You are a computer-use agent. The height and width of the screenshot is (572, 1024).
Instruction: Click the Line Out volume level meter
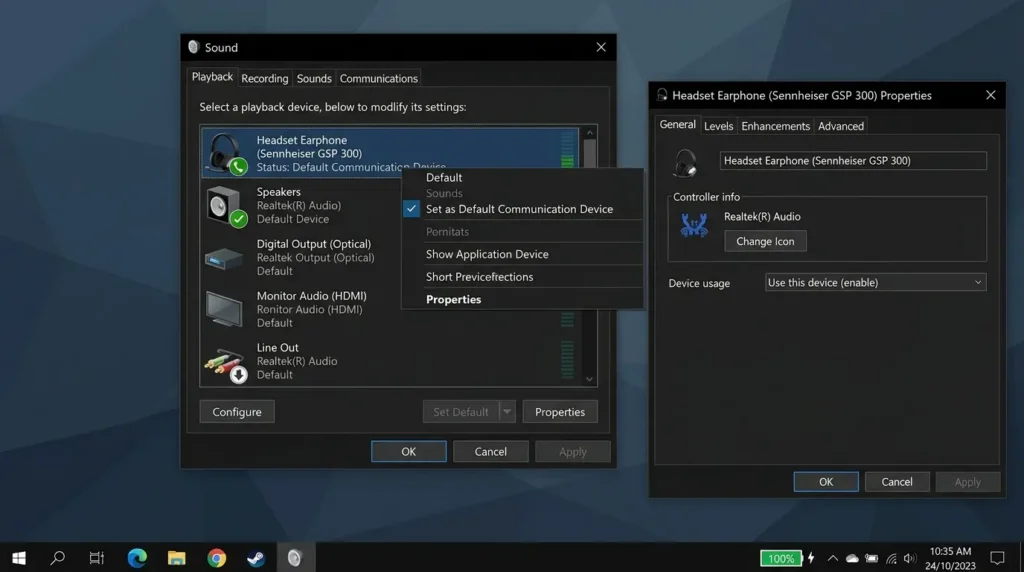pos(568,360)
